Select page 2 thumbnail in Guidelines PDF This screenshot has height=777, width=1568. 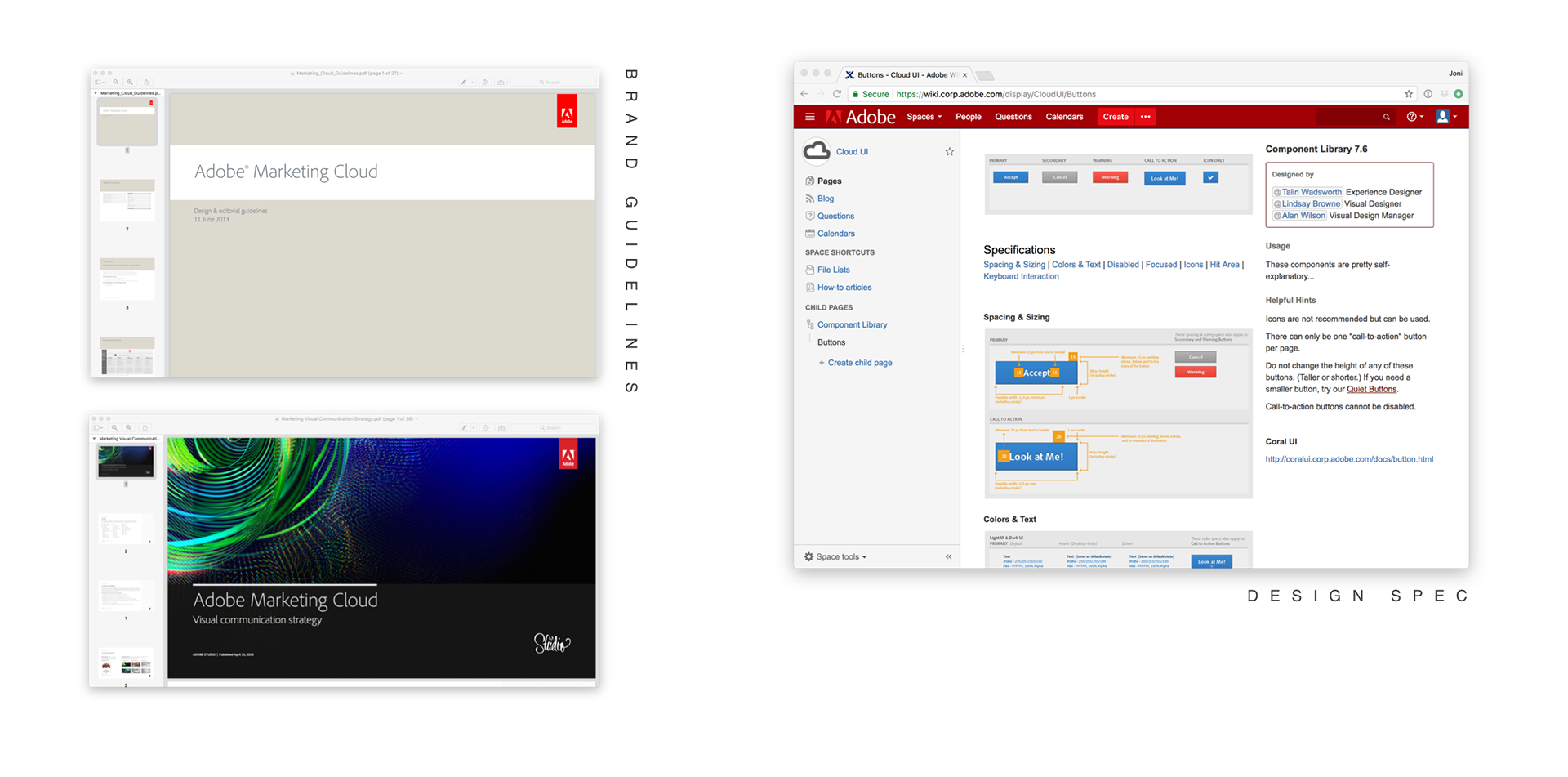(x=127, y=200)
